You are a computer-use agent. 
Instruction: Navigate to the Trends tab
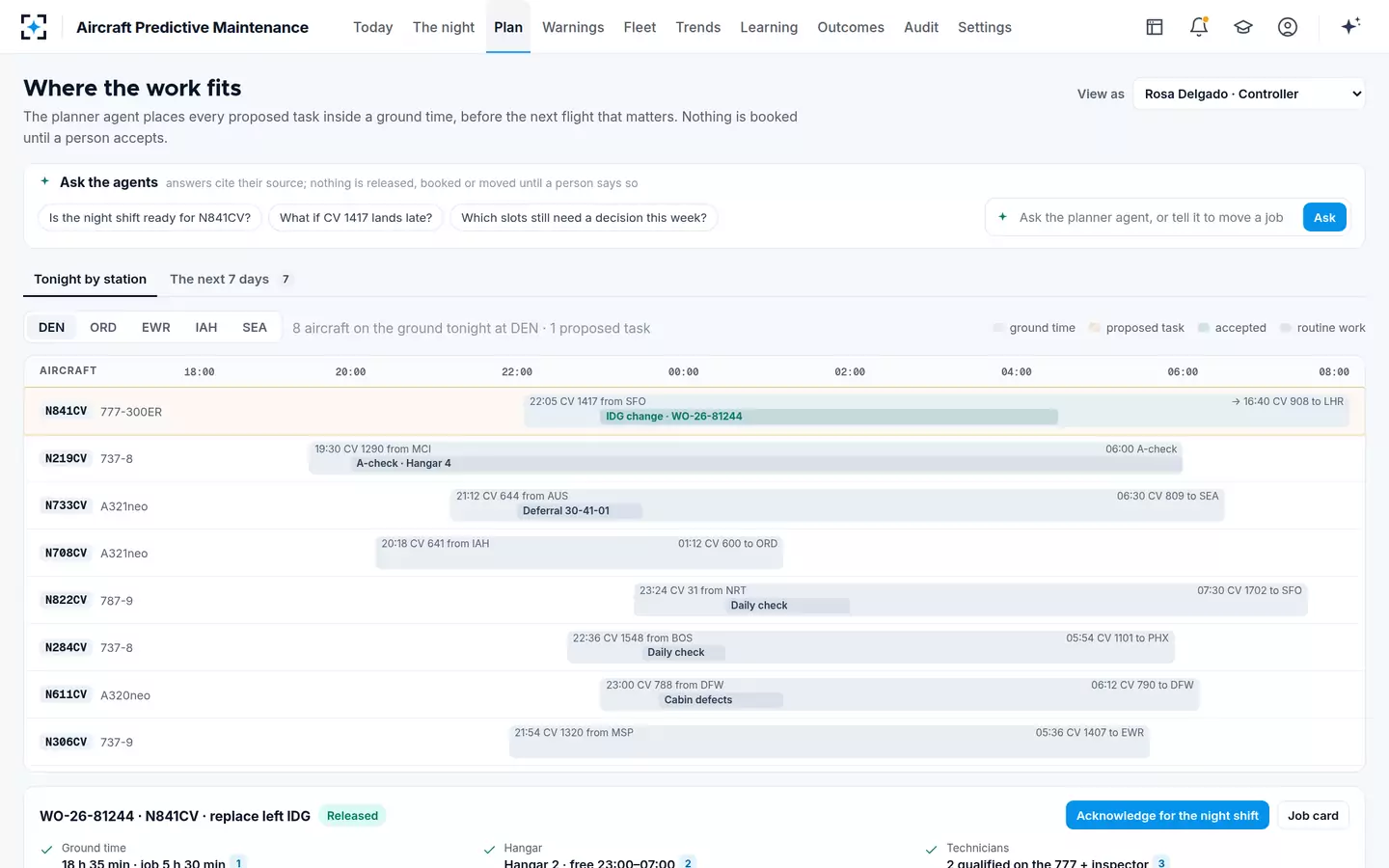698,27
